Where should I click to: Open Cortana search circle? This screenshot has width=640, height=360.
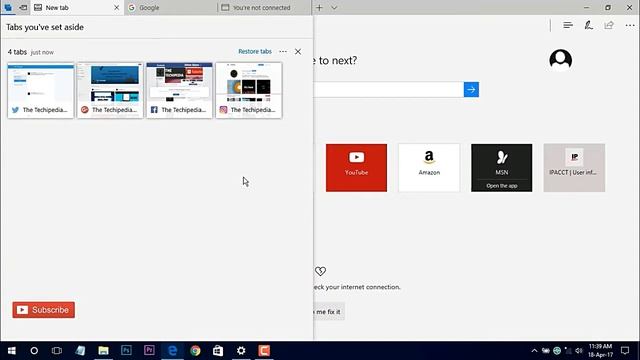click(34, 351)
